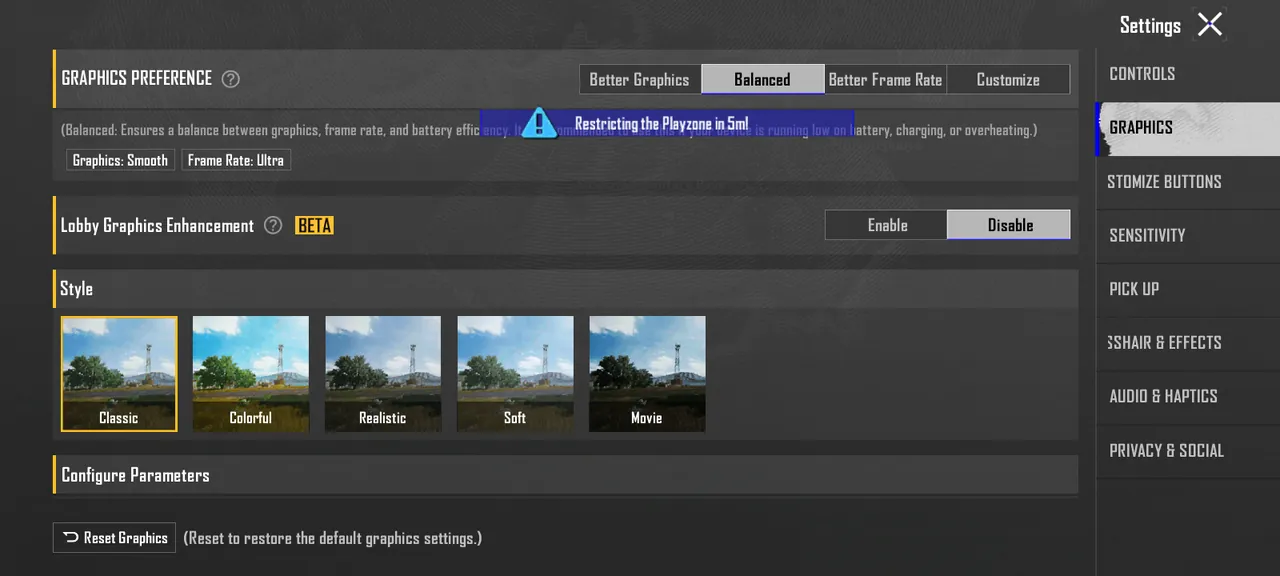Switch to the Pick Up tab

click(x=1188, y=289)
